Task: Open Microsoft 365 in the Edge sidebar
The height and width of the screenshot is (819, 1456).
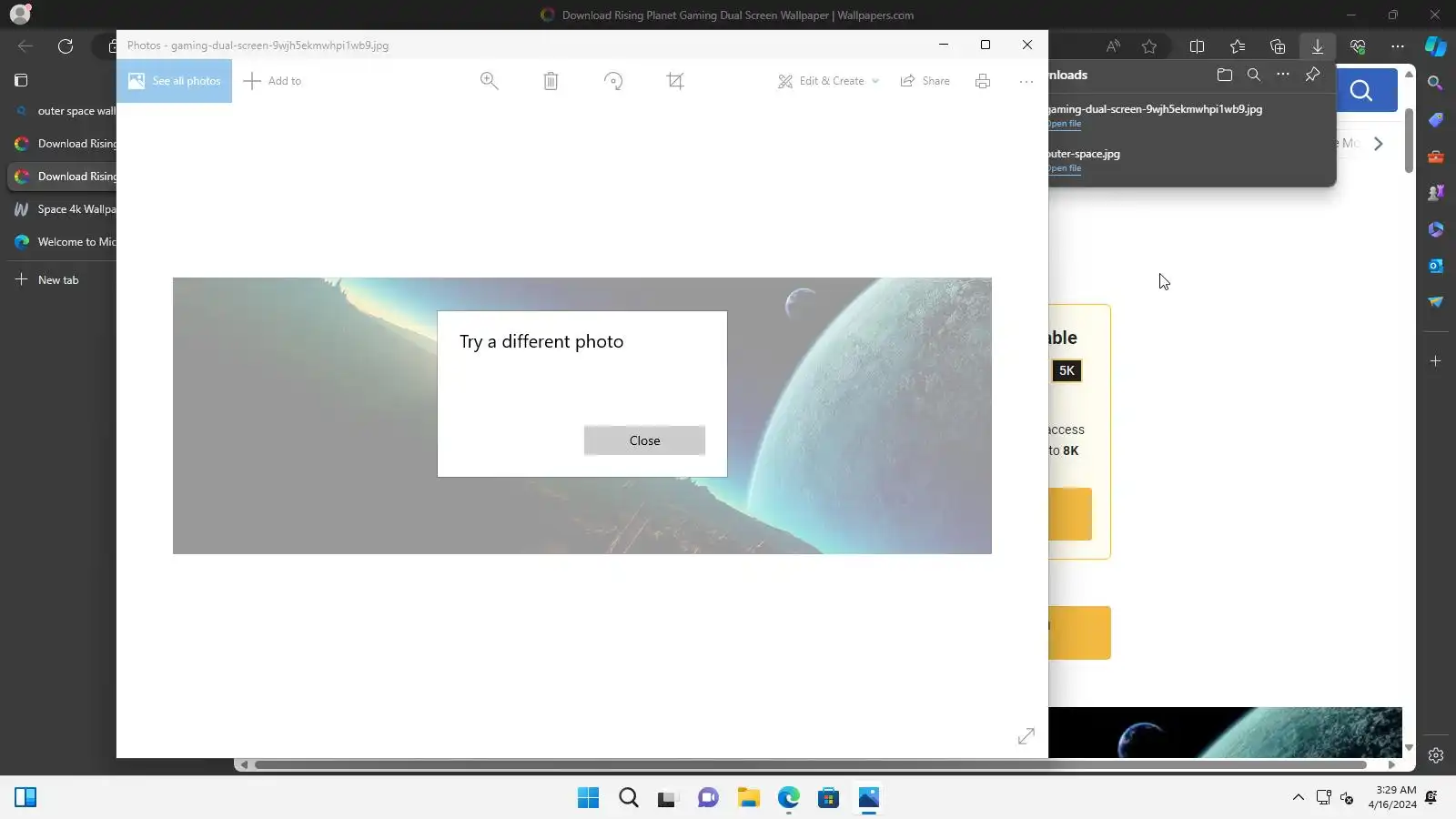Action: pos(1436,229)
